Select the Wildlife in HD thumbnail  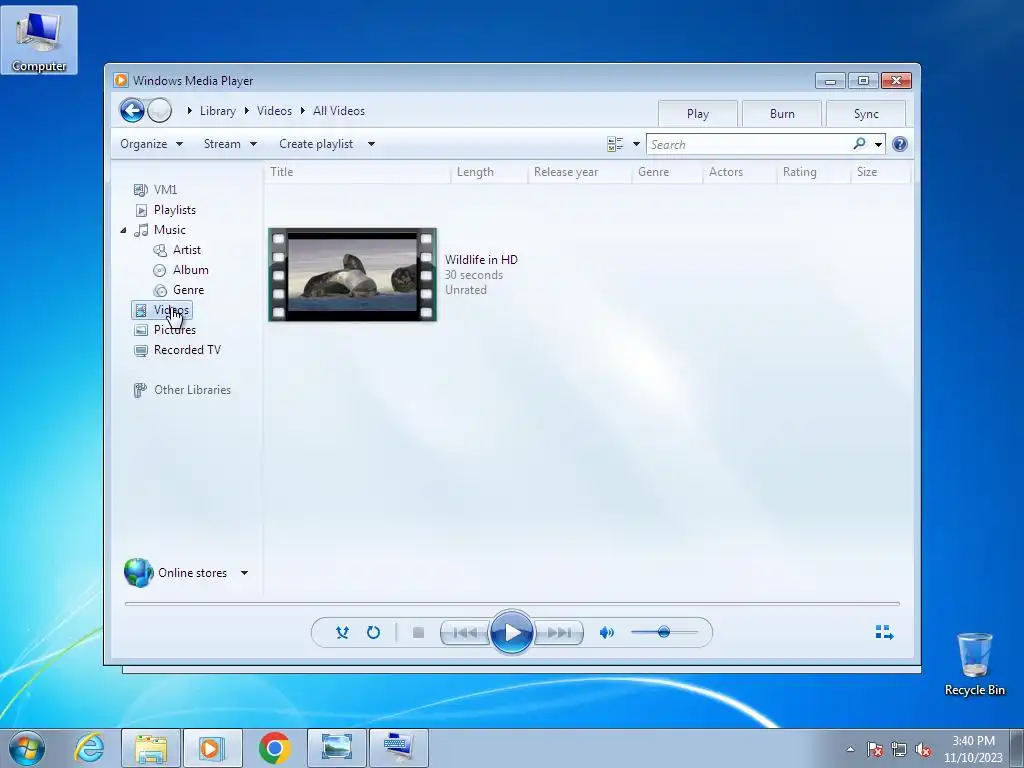tap(353, 274)
